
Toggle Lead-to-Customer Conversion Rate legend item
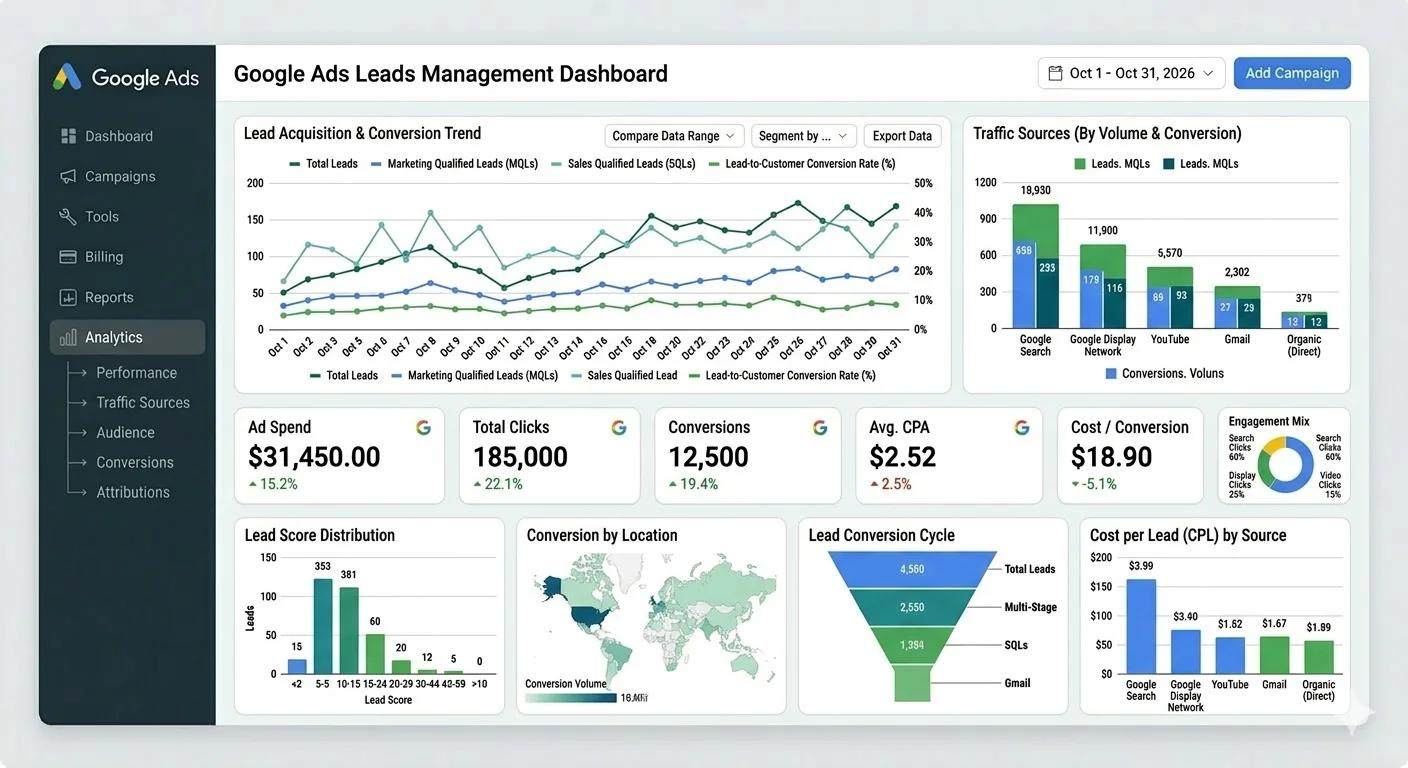pos(801,164)
